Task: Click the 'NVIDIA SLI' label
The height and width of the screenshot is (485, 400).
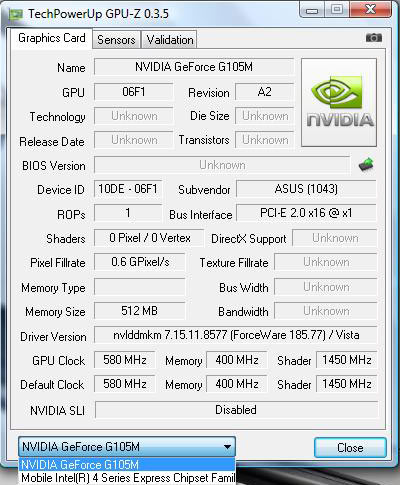Action: click(x=57, y=411)
